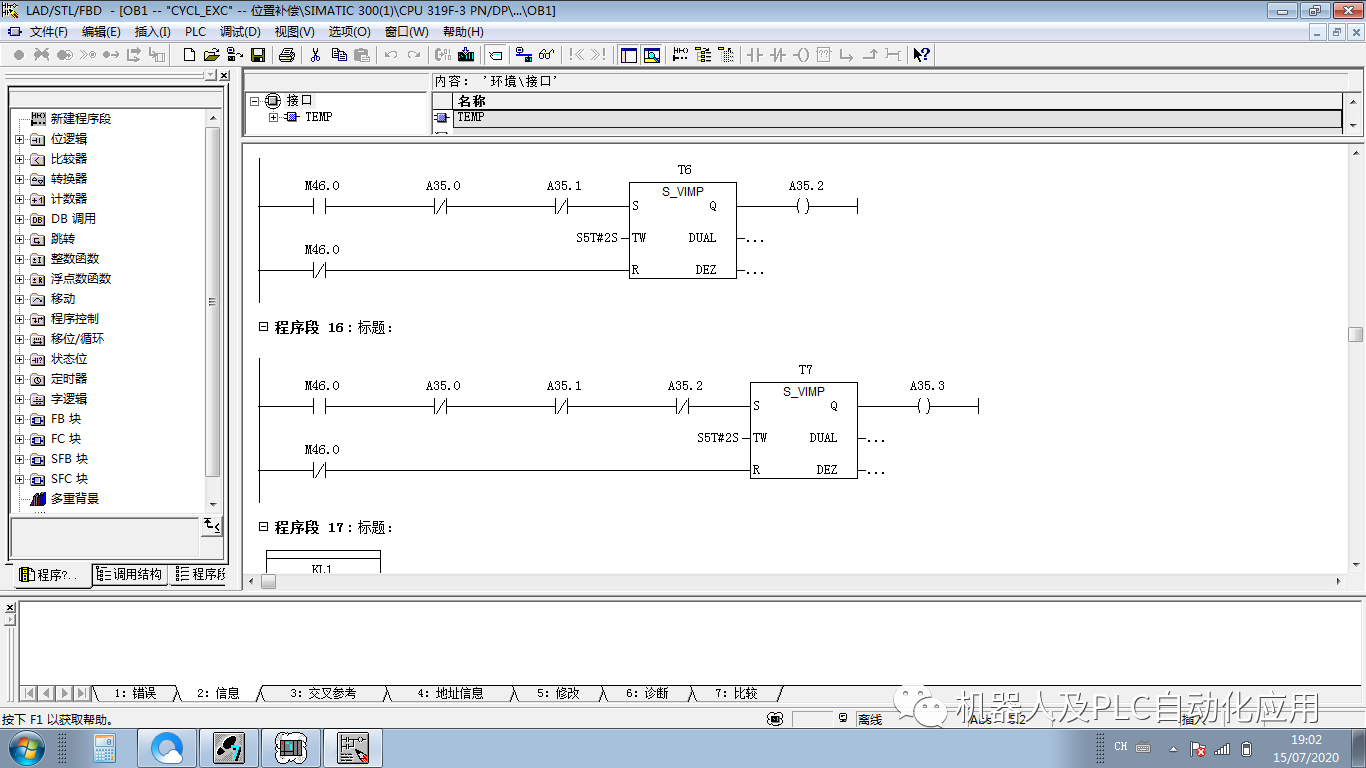Open the SIMATIC Manager taskbar icon
Viewport: 1366px width, 768px height.
229,747
